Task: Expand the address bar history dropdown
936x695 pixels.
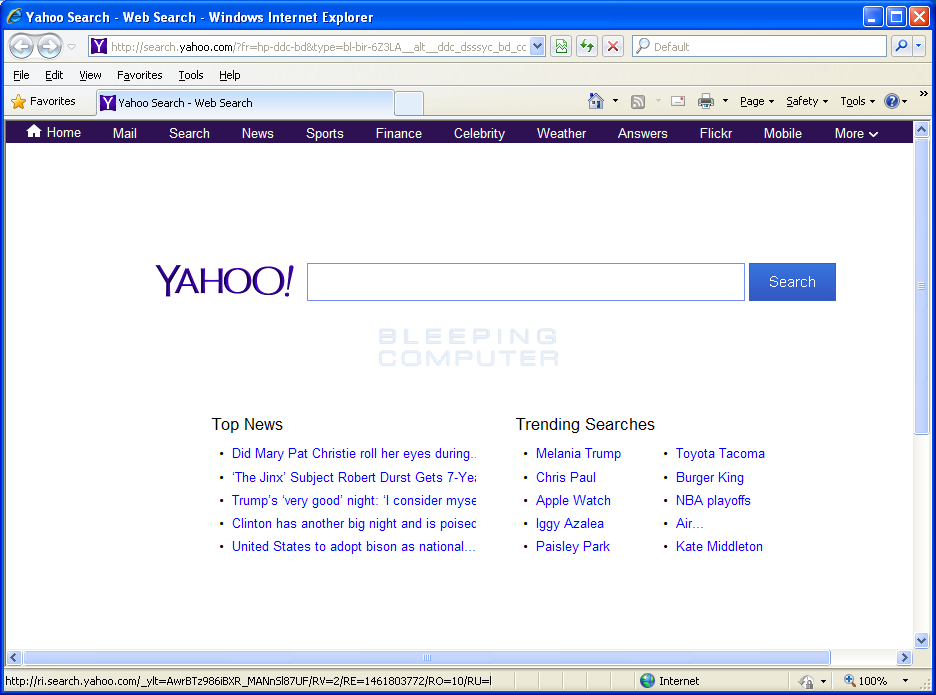Action: coord(537,47)
